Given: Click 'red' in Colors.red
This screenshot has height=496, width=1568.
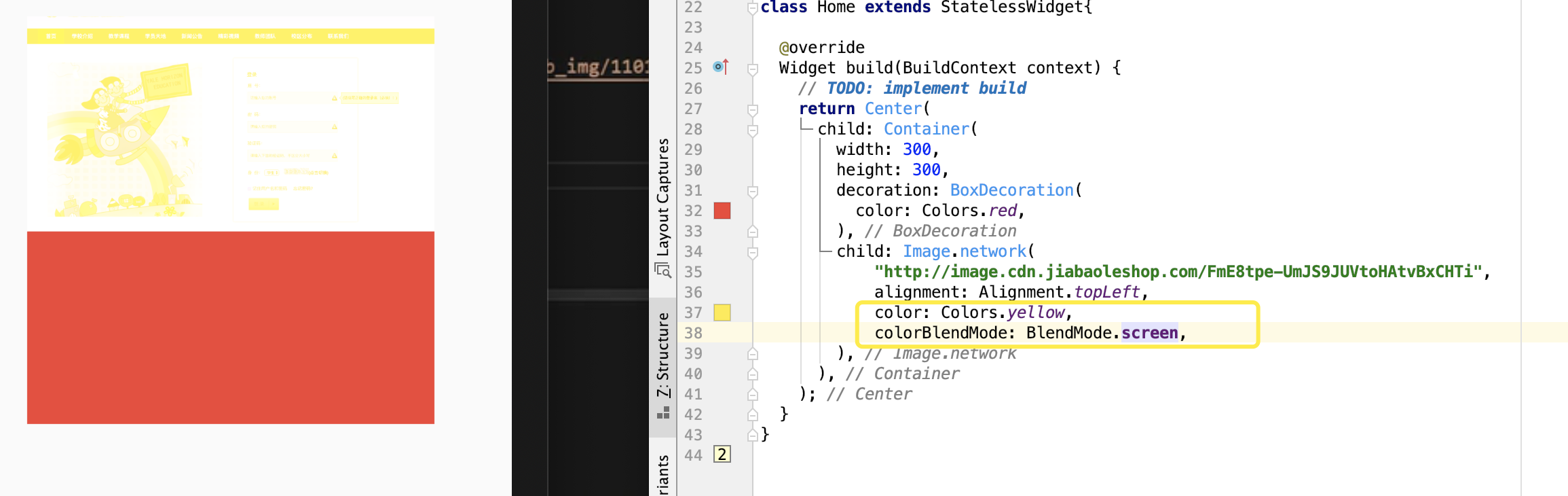Looking at the screenshot, I should point(1003,211).
